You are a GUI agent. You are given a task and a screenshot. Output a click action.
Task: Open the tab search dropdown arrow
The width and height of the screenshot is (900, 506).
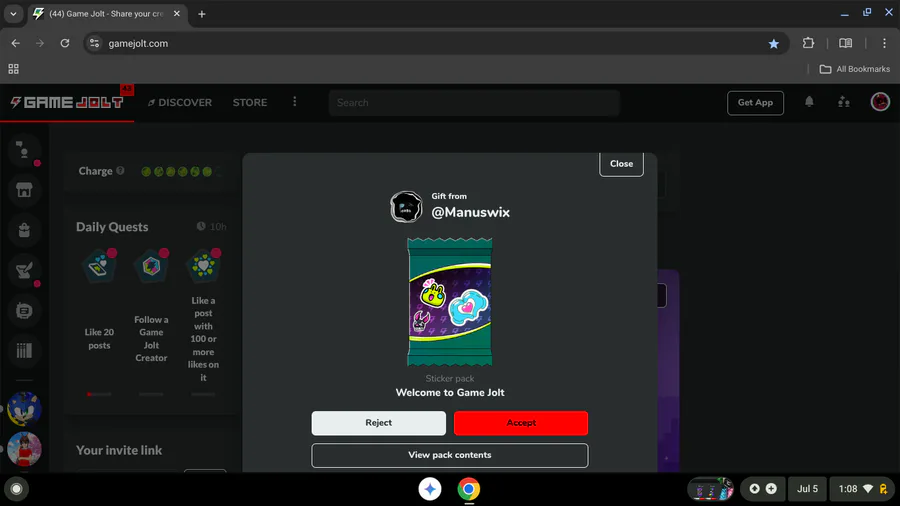tap(13, 14)
